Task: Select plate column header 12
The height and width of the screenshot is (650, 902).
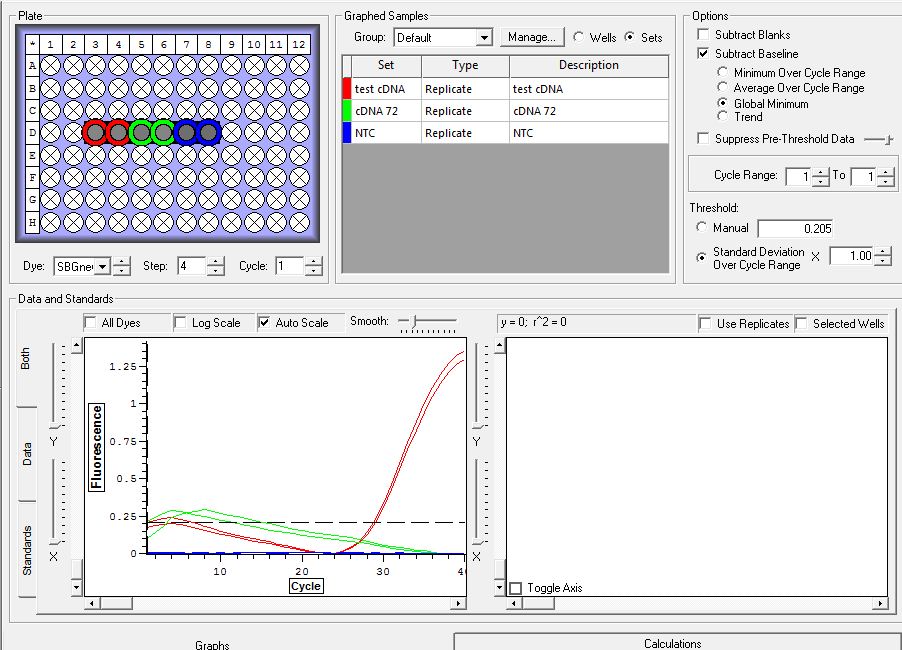Action: 299,45
